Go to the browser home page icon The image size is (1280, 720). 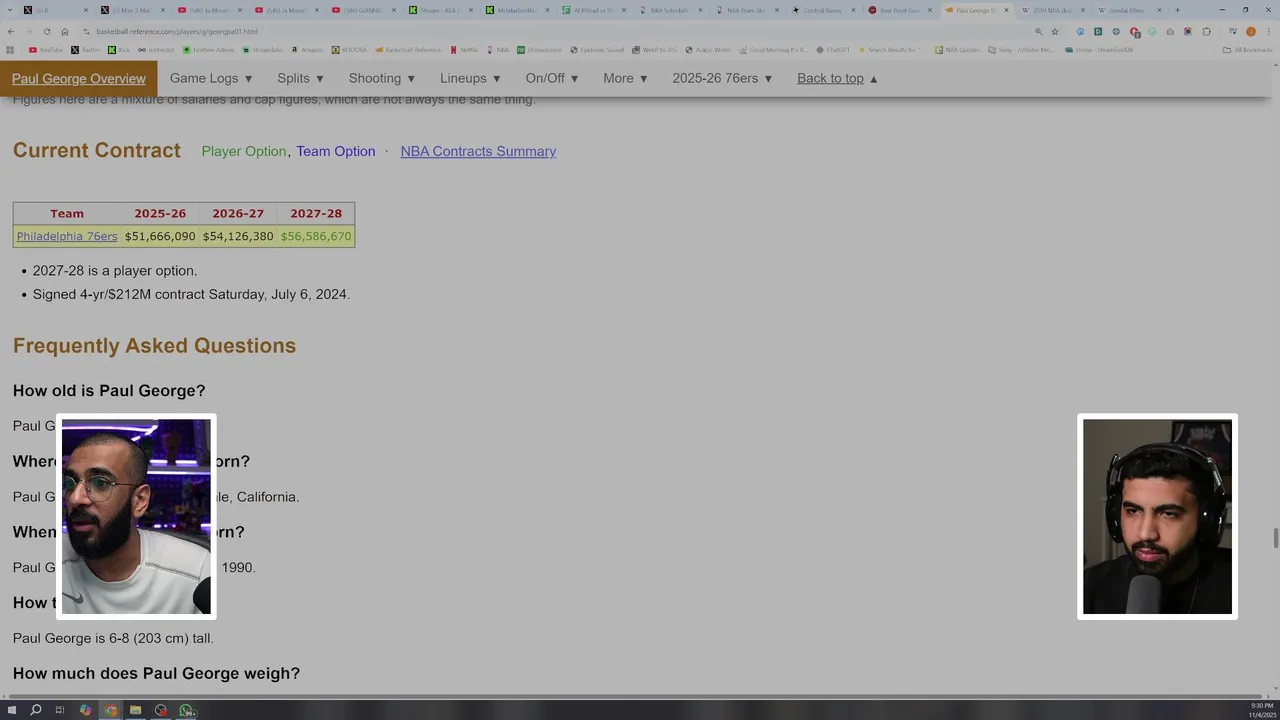coord(65,31)
